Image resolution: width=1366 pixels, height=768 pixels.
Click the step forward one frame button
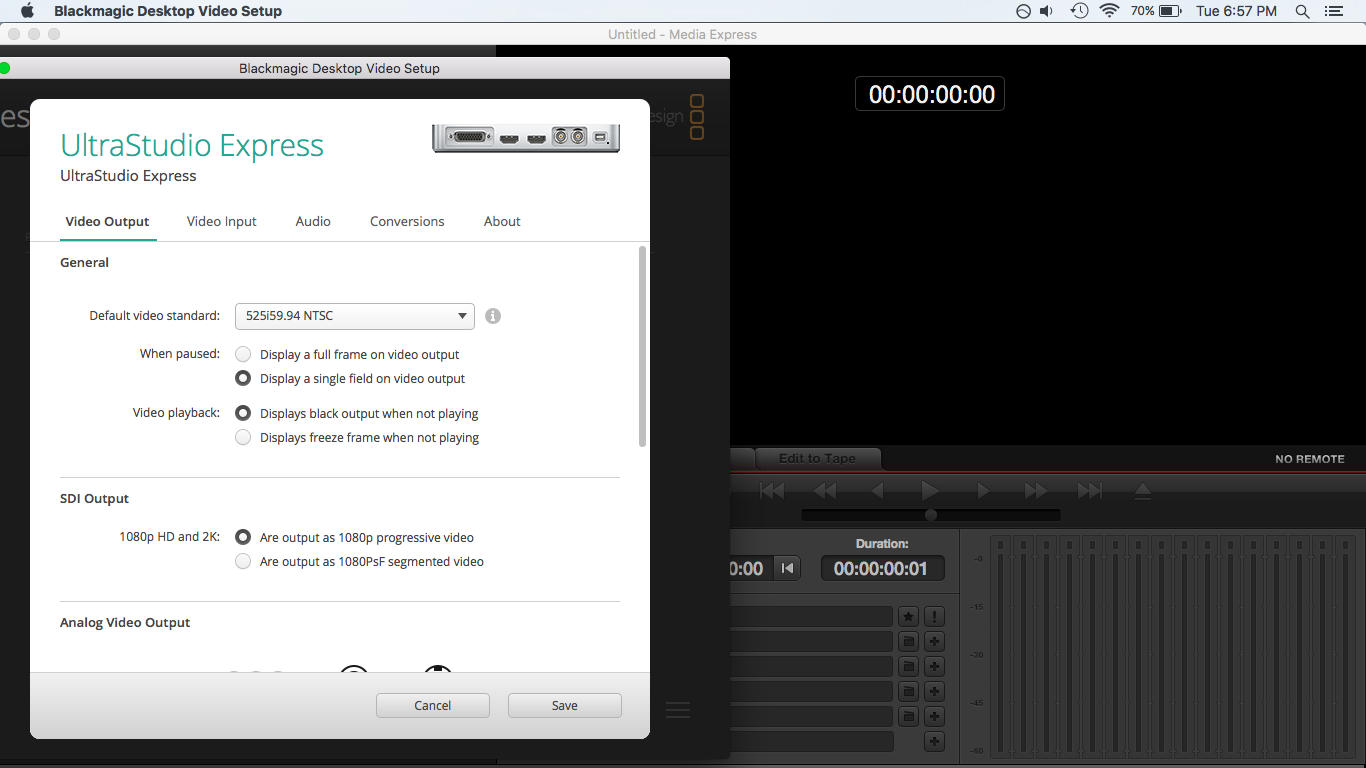[983, 491]
